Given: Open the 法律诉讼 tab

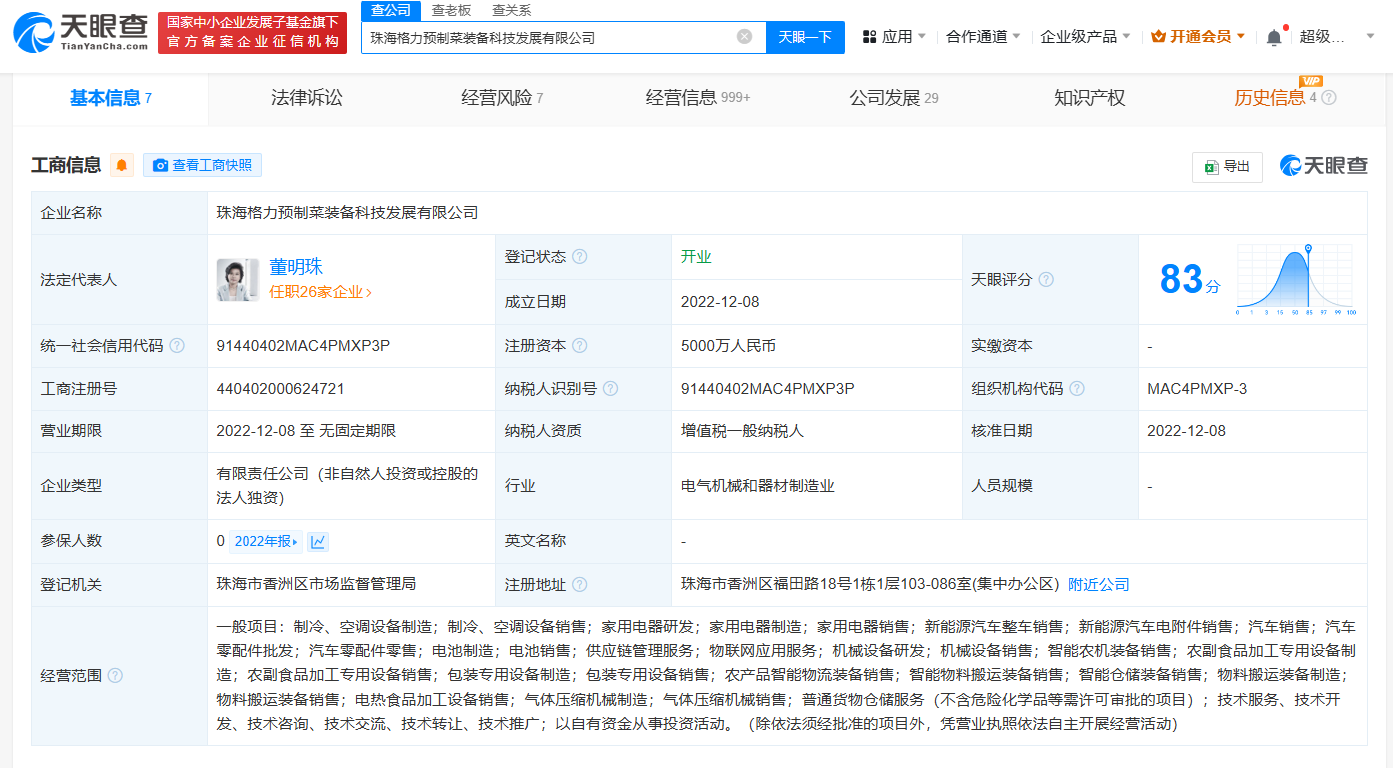Looking at the screenshot, I should (307, 98).
